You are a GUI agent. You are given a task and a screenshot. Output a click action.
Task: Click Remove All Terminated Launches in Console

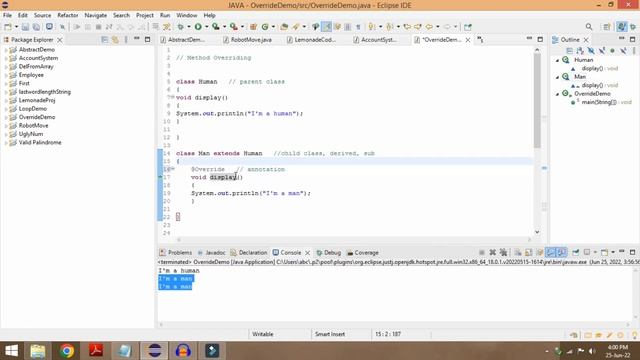(x=503, y=252)
